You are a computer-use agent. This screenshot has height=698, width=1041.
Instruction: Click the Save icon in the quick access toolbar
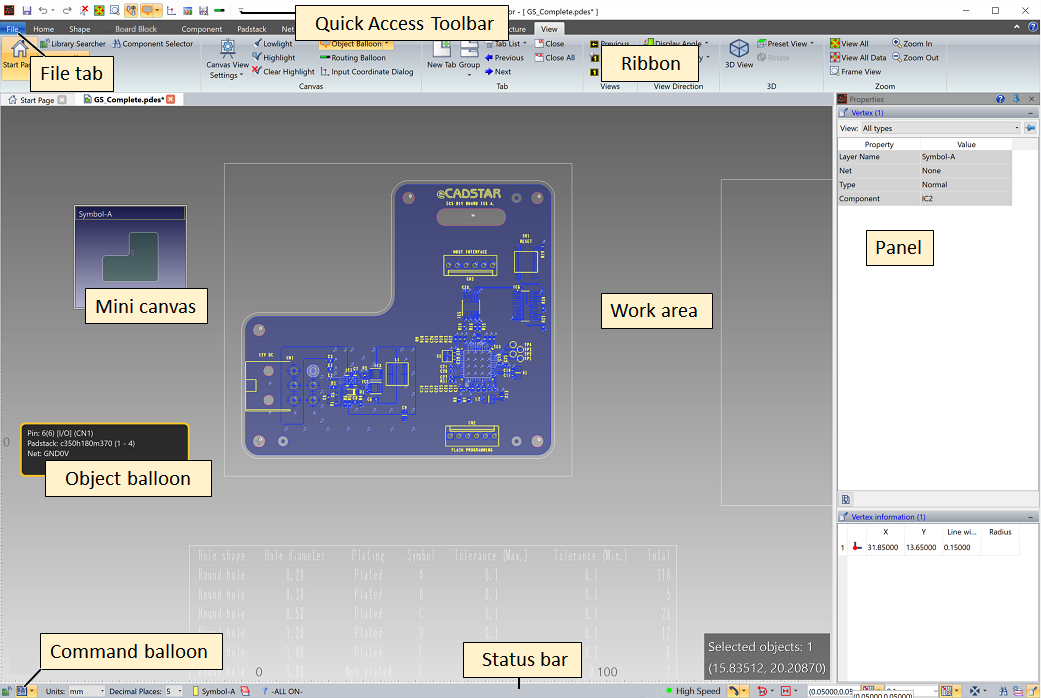[27, 11]
